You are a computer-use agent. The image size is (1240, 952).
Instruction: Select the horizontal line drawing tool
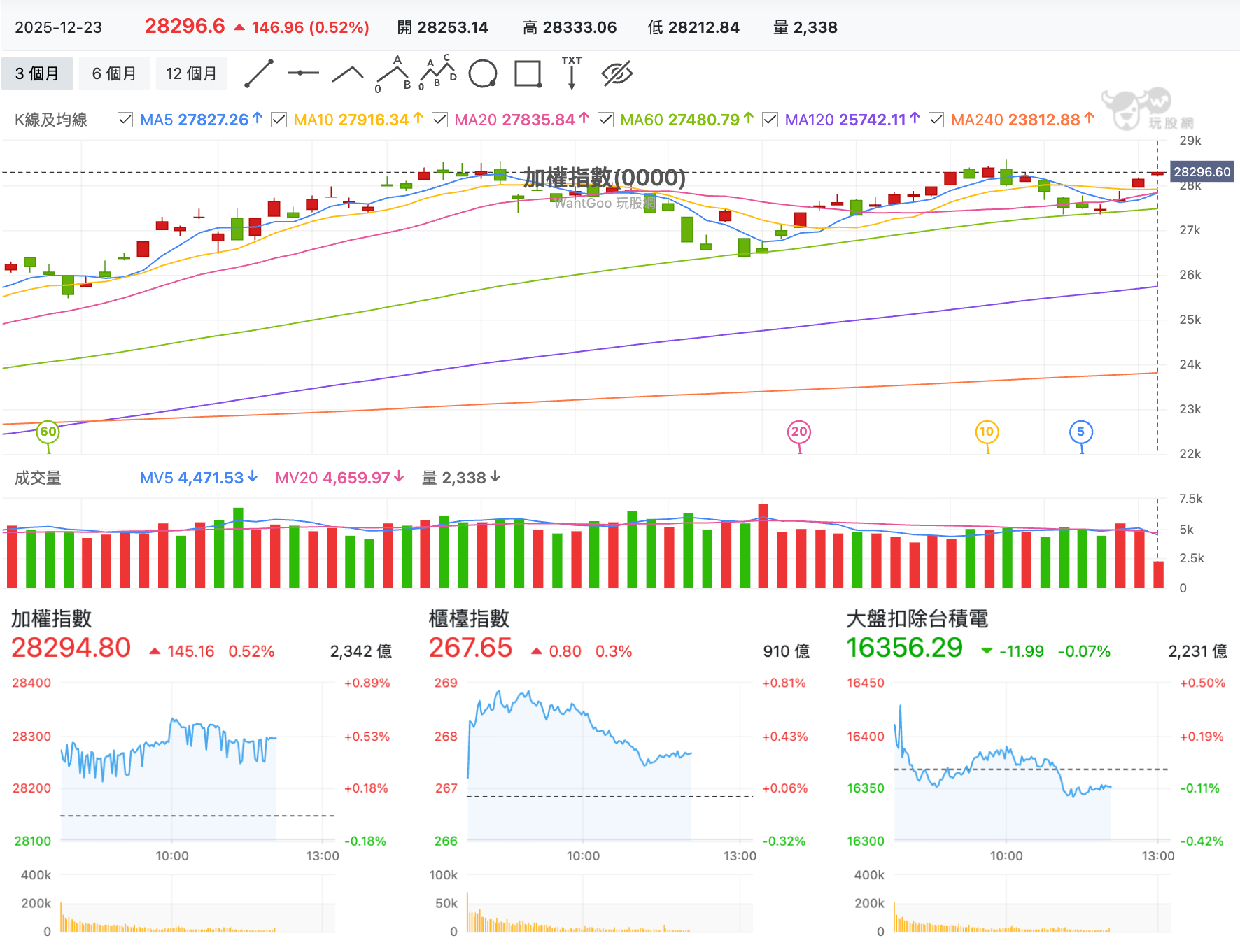pos(303,73)
